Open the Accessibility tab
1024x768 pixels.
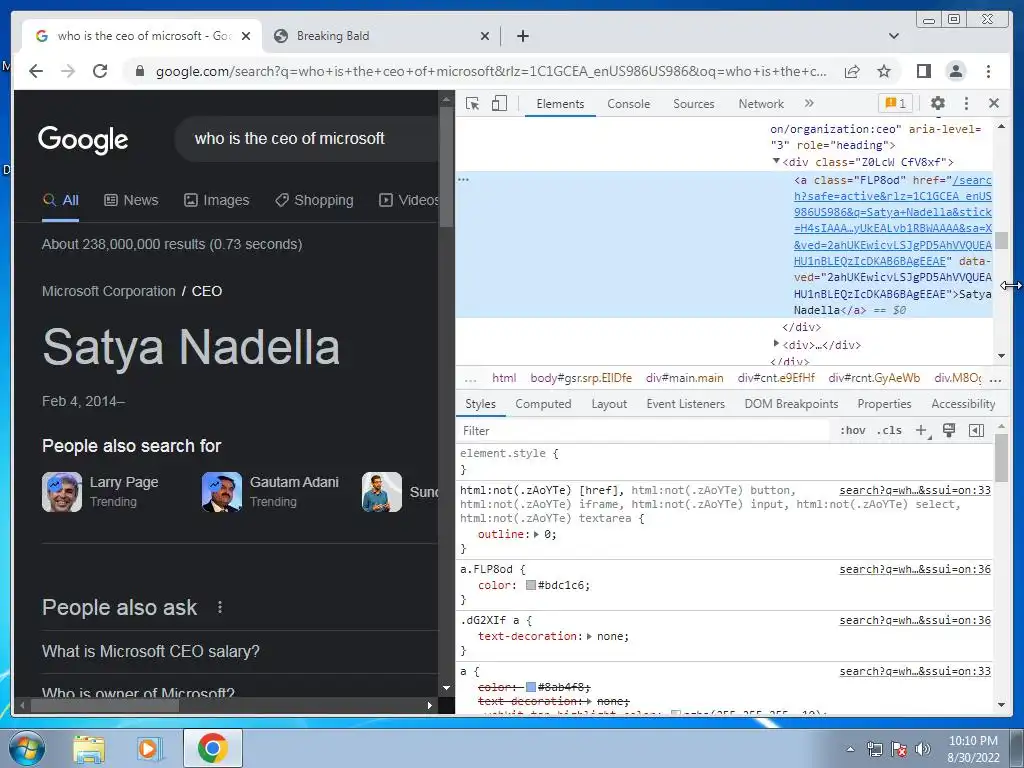tap(963, 404)
